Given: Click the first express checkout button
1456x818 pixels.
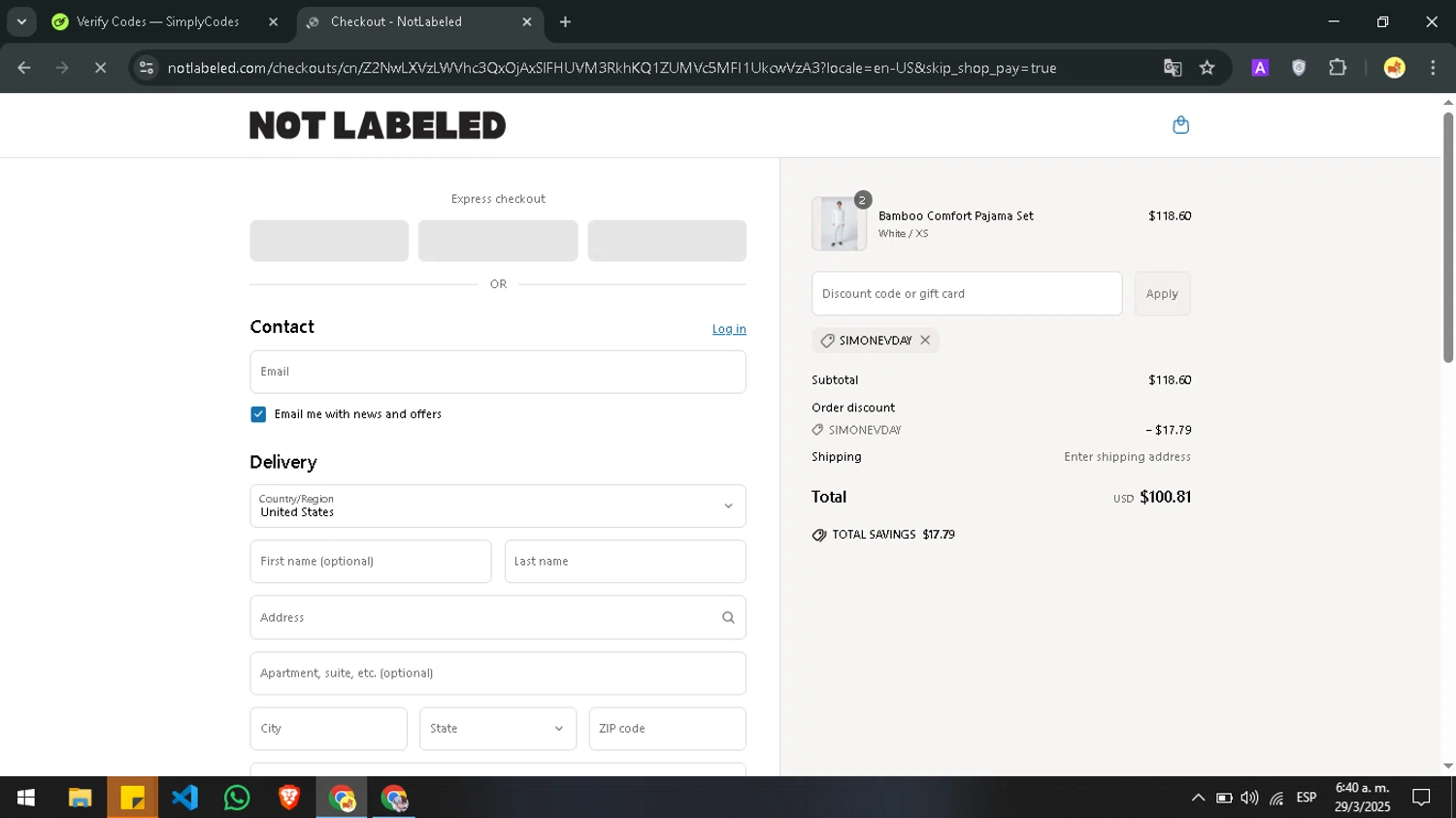Looking at the screenshot, I should [x=329, y=241].
